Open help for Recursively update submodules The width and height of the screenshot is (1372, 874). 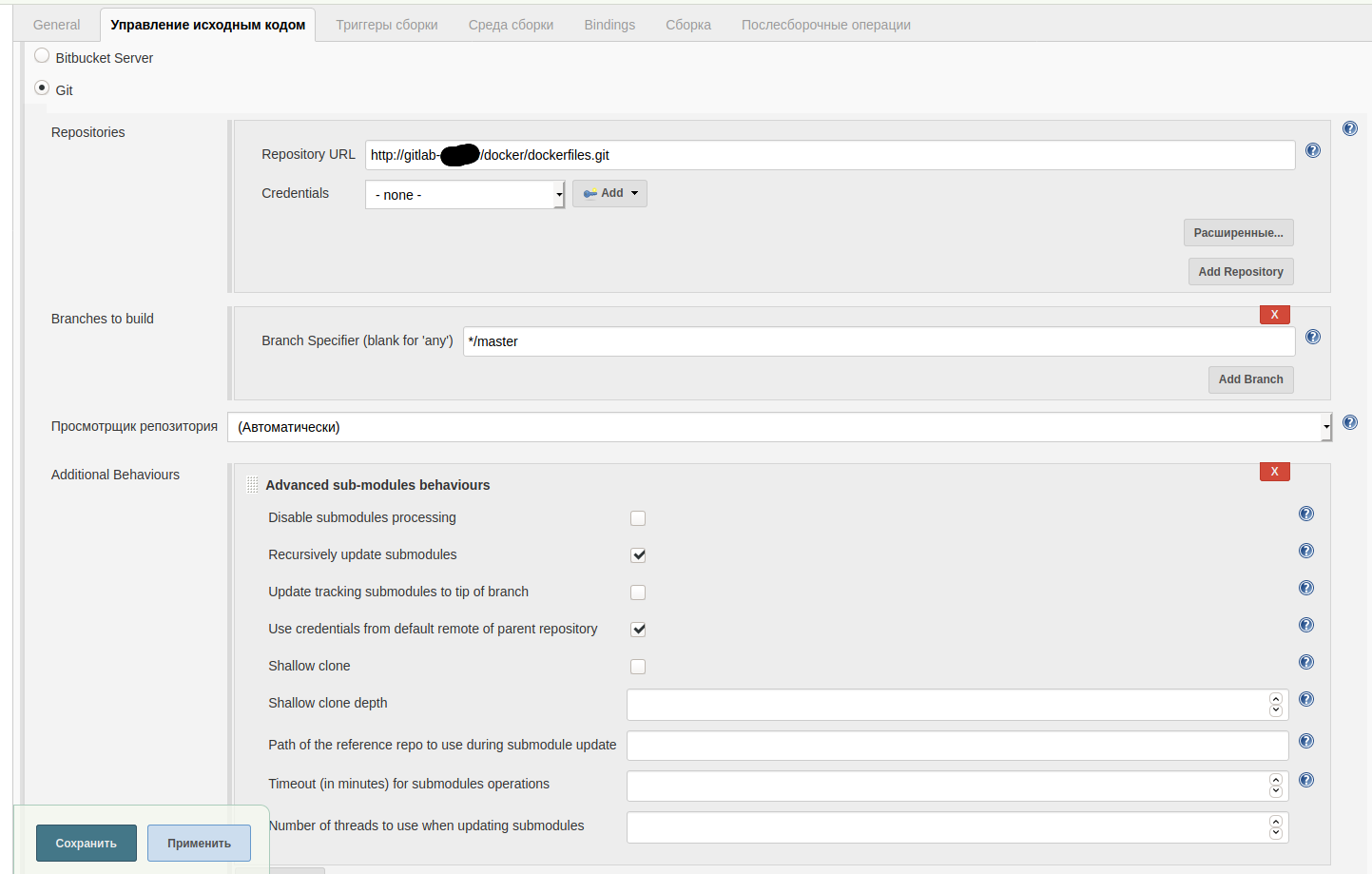(x=1305, y=551)
